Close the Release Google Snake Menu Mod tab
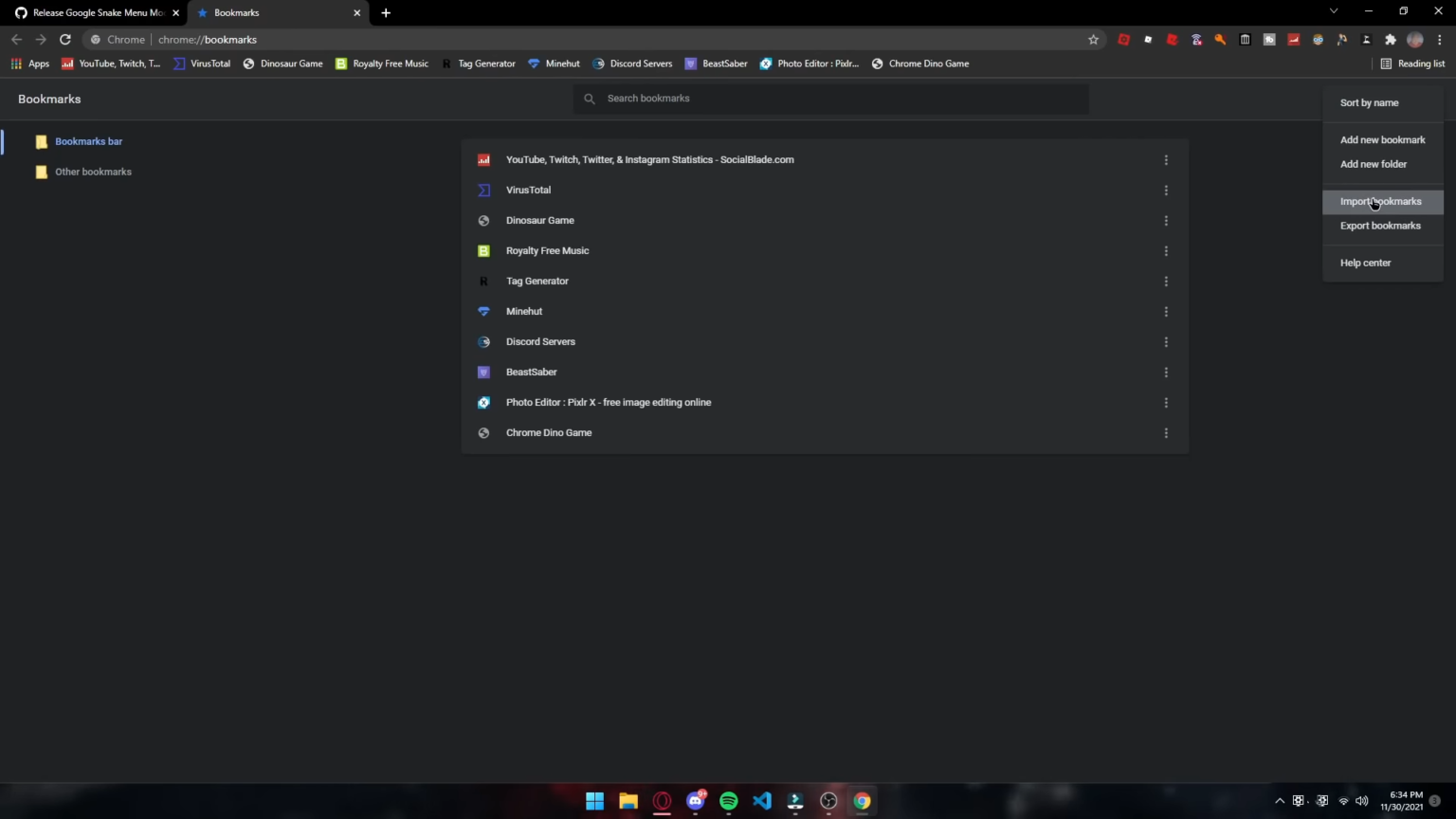 click(175, 13)
